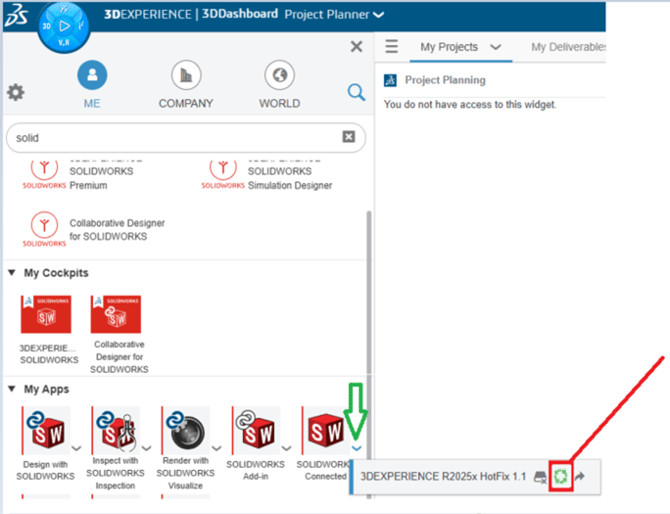Open My Projects tab dropdown chevron
This screenshot has height=514, width=670.
(x=496, y=47)
